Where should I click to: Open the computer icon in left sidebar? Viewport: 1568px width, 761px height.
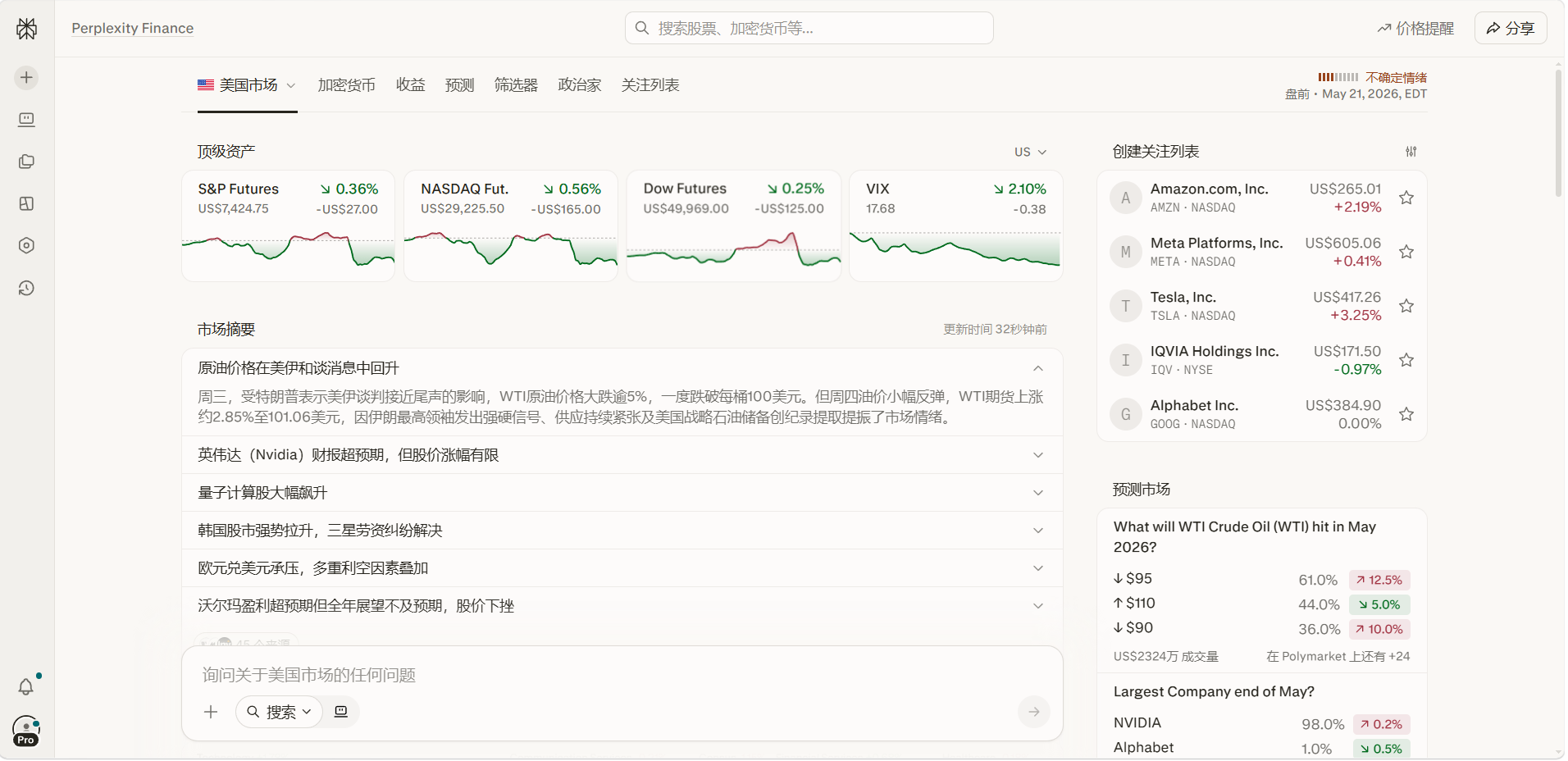click(26, 120)
